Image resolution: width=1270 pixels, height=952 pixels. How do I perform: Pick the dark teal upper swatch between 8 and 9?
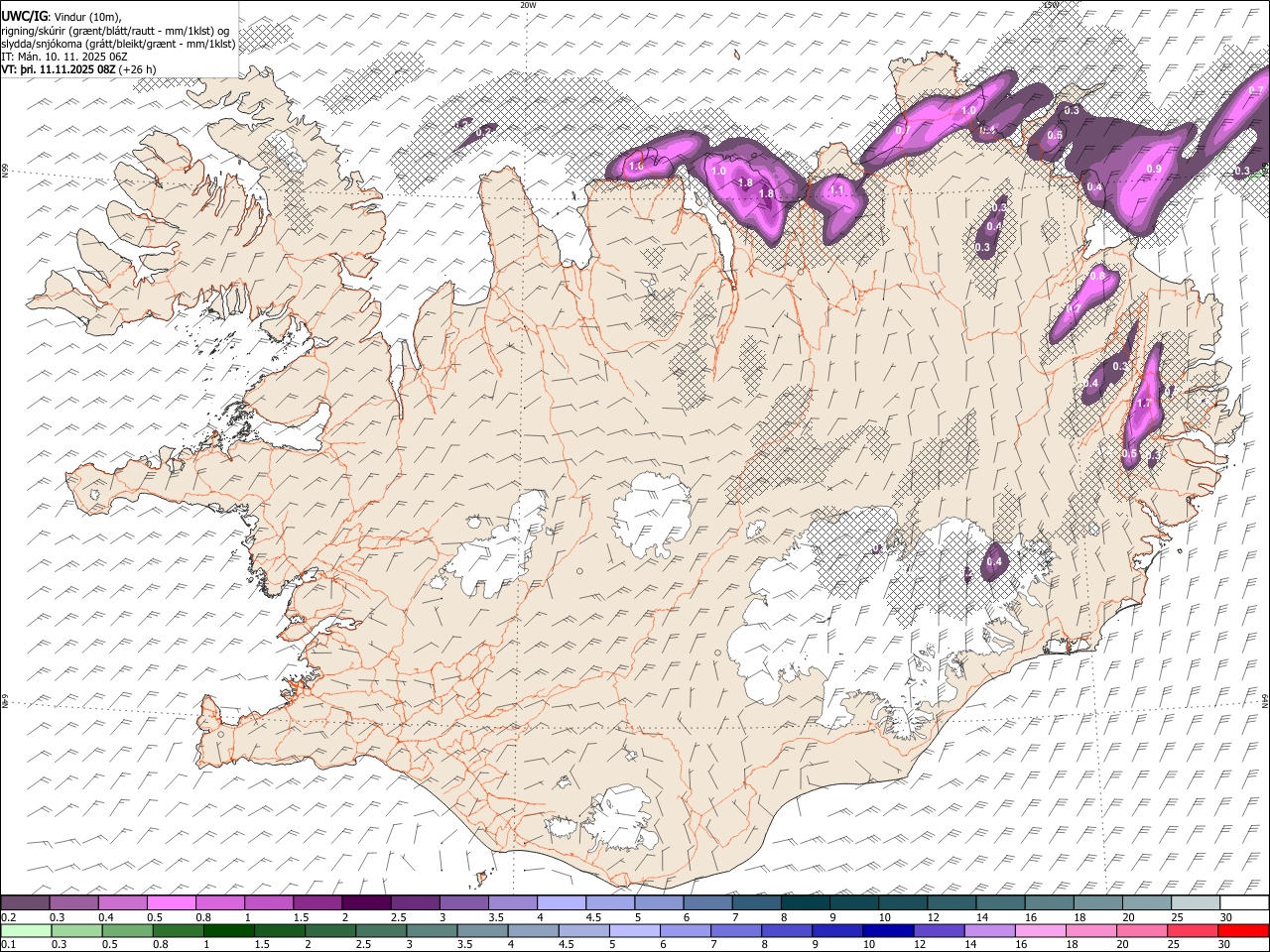[x=805, y=902]
